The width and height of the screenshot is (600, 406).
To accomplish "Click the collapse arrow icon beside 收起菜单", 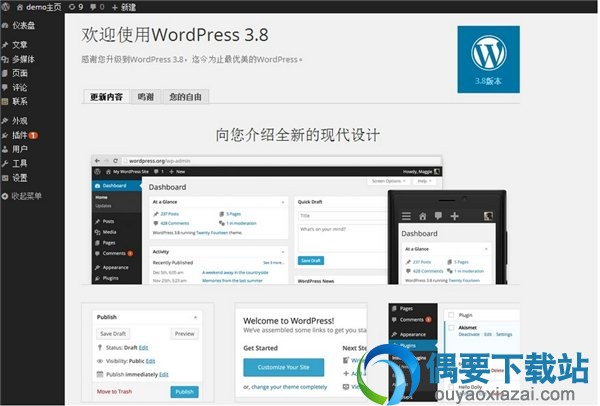I will [5, 196].
